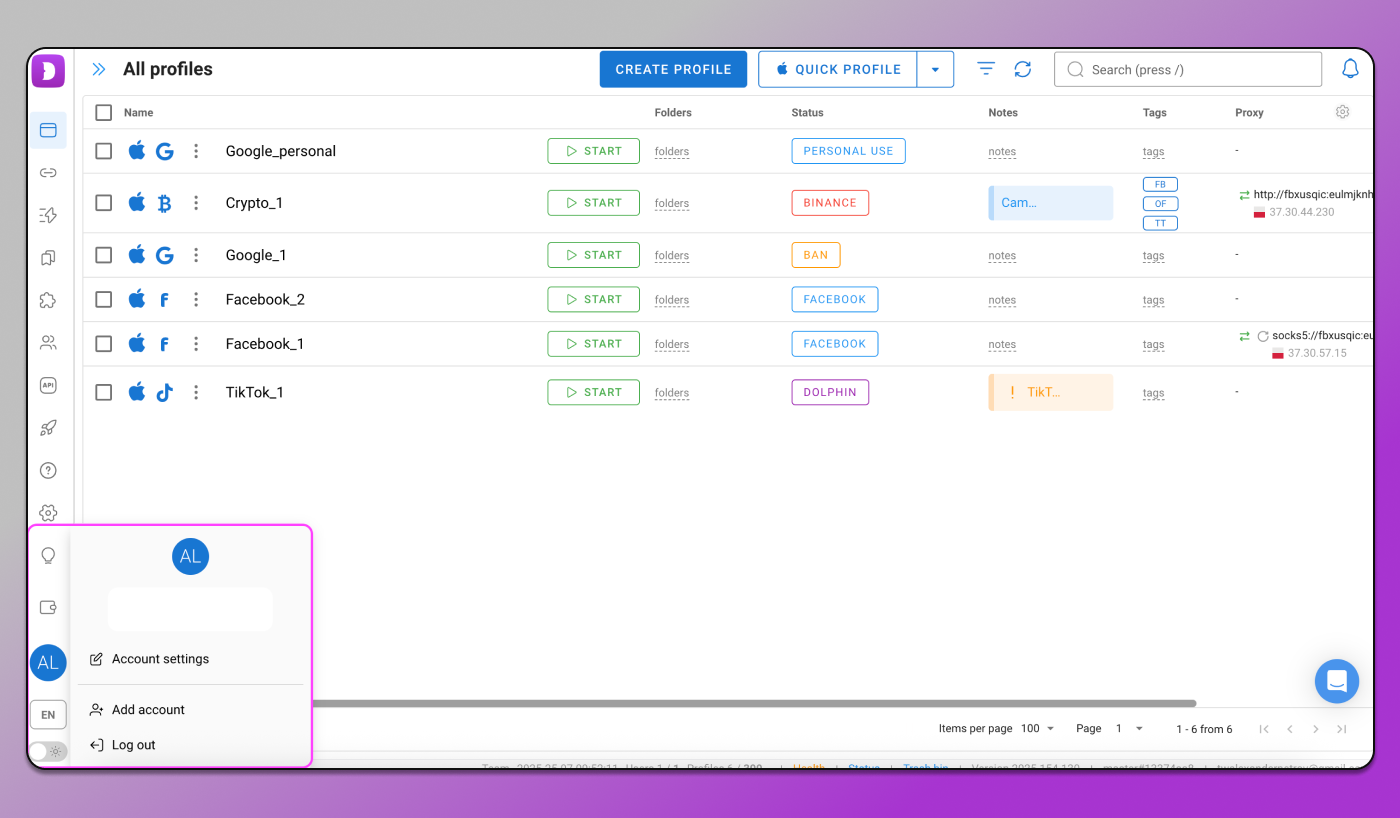Click the folders link for Facebook_2
The height and width of the screenshot is (818, 1400).
[672, 300]
